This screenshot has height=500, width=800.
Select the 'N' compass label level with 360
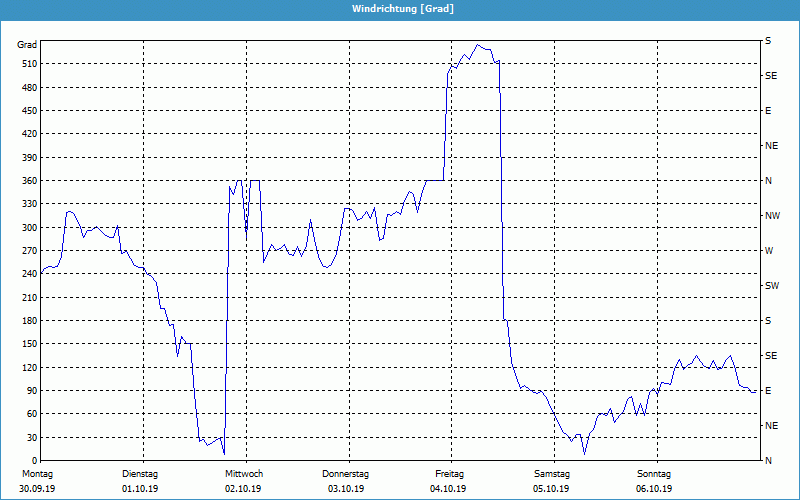click(x=768, y=181)
